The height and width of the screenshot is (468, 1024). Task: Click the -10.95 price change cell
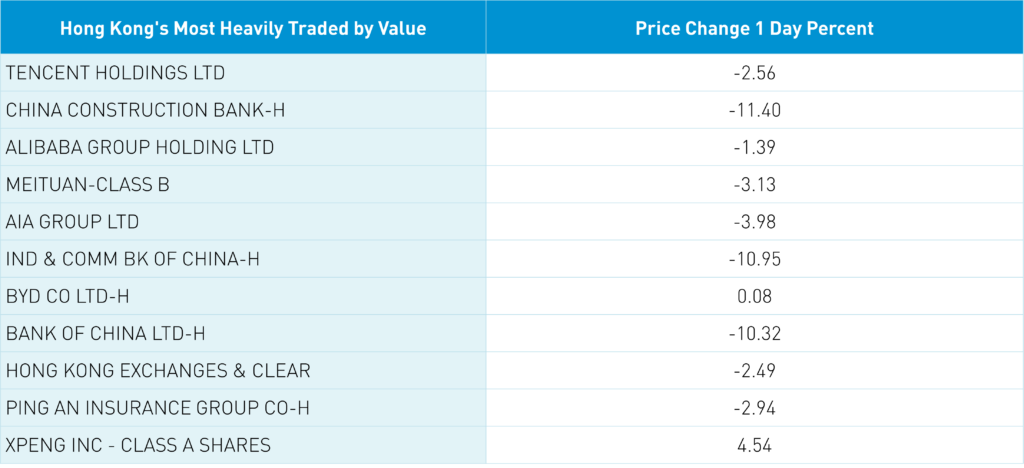[x=754, y=259]
